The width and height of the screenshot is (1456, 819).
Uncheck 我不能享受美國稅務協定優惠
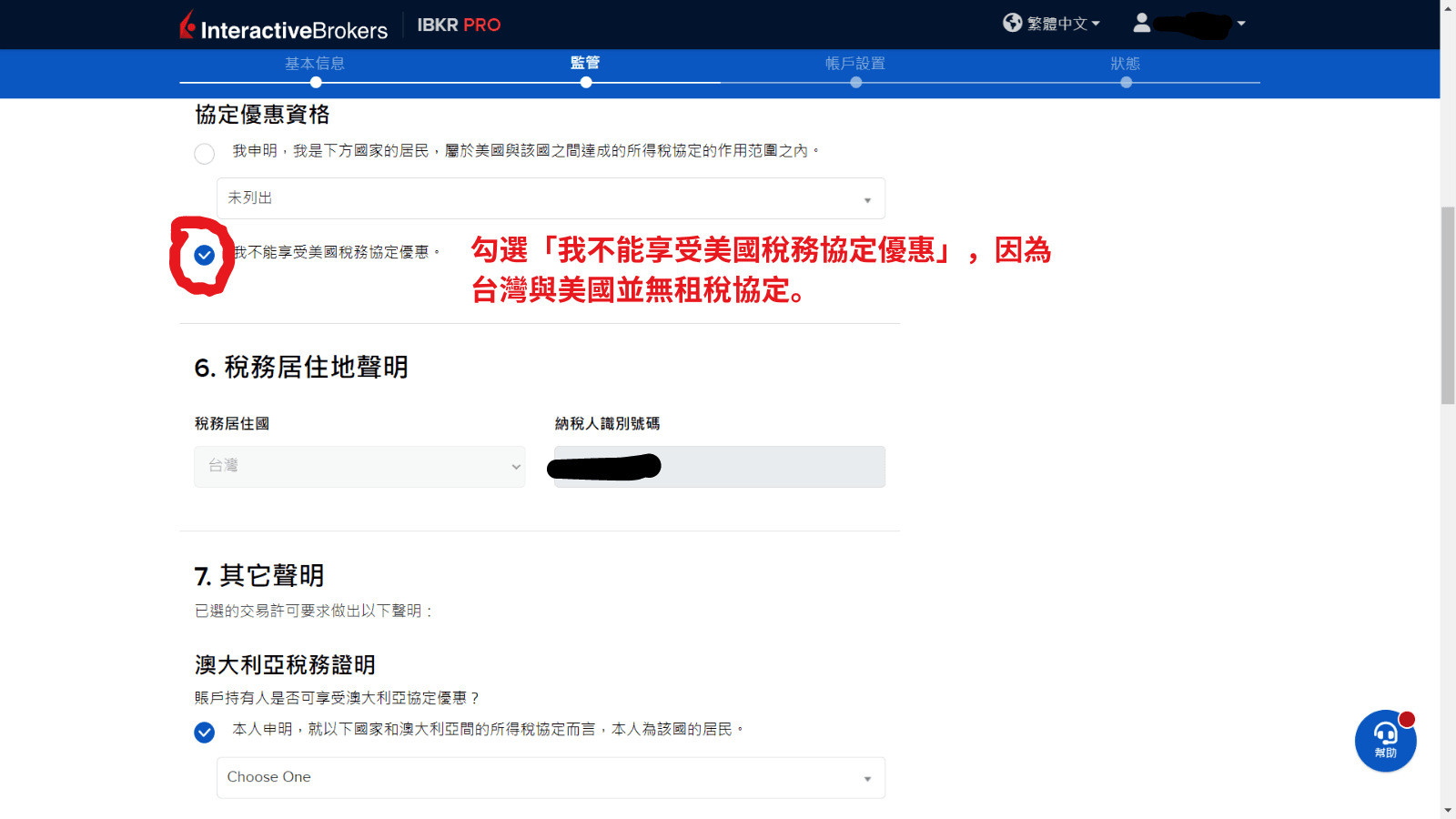[204, 256]
